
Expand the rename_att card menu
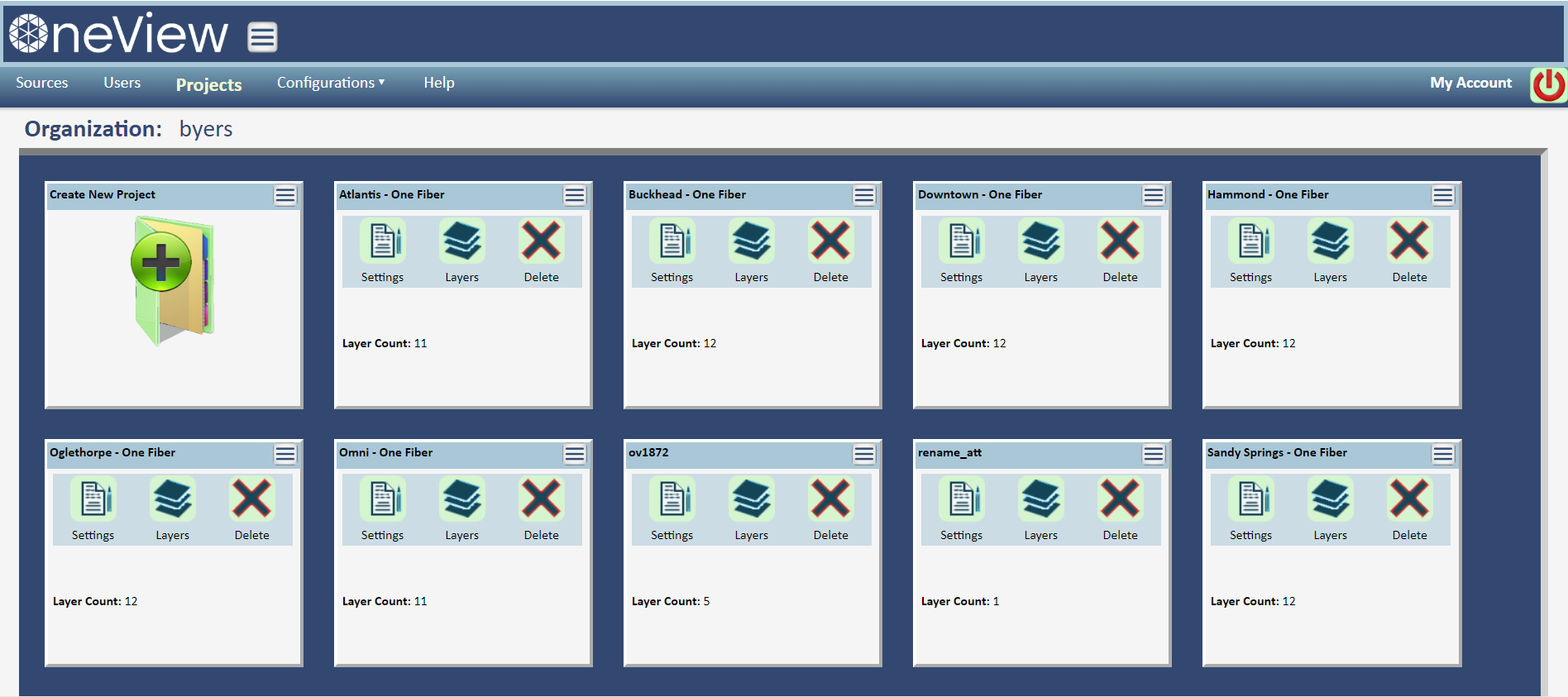click(1154, 454)
